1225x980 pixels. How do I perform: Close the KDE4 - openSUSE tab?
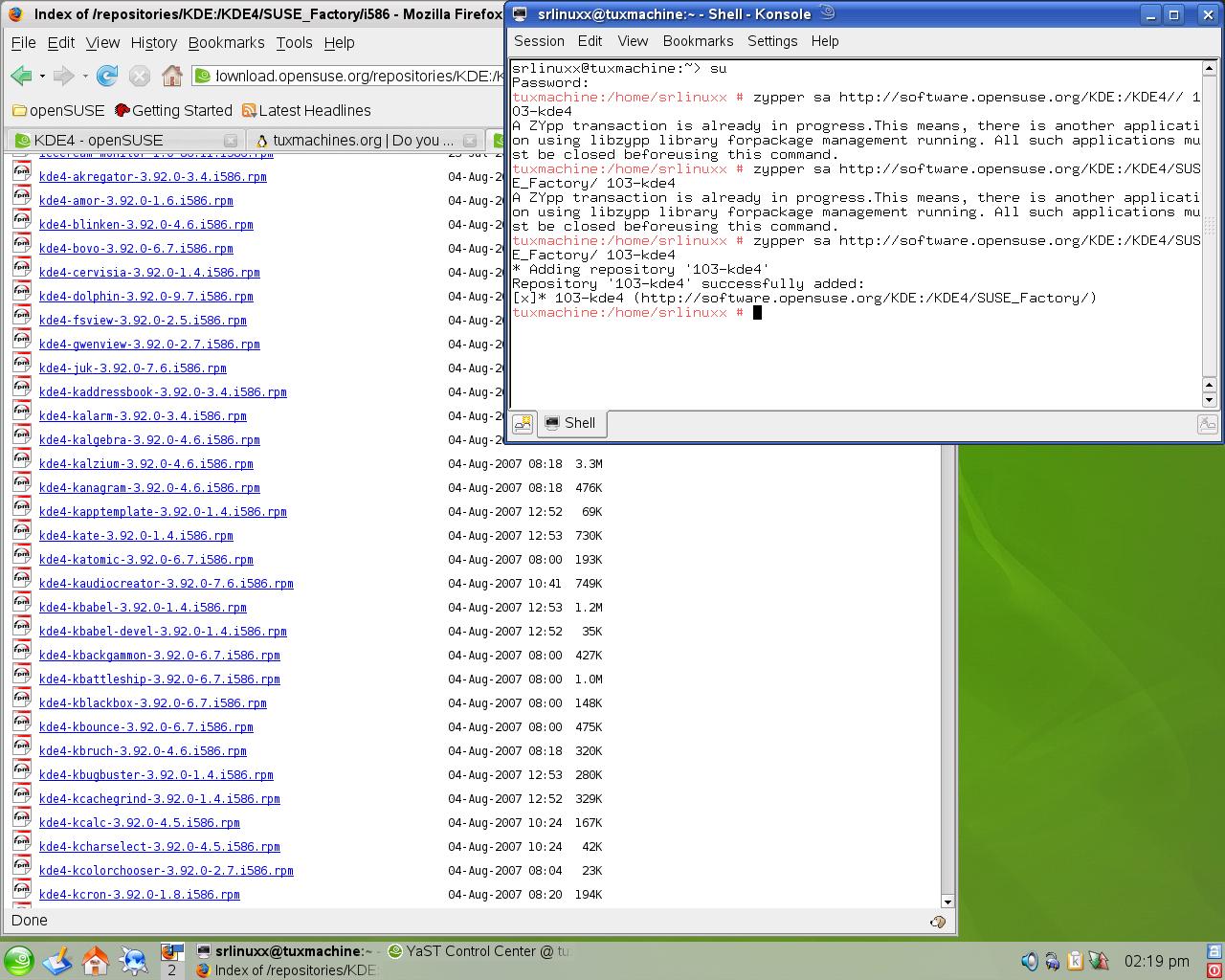(x=230, y=141)
